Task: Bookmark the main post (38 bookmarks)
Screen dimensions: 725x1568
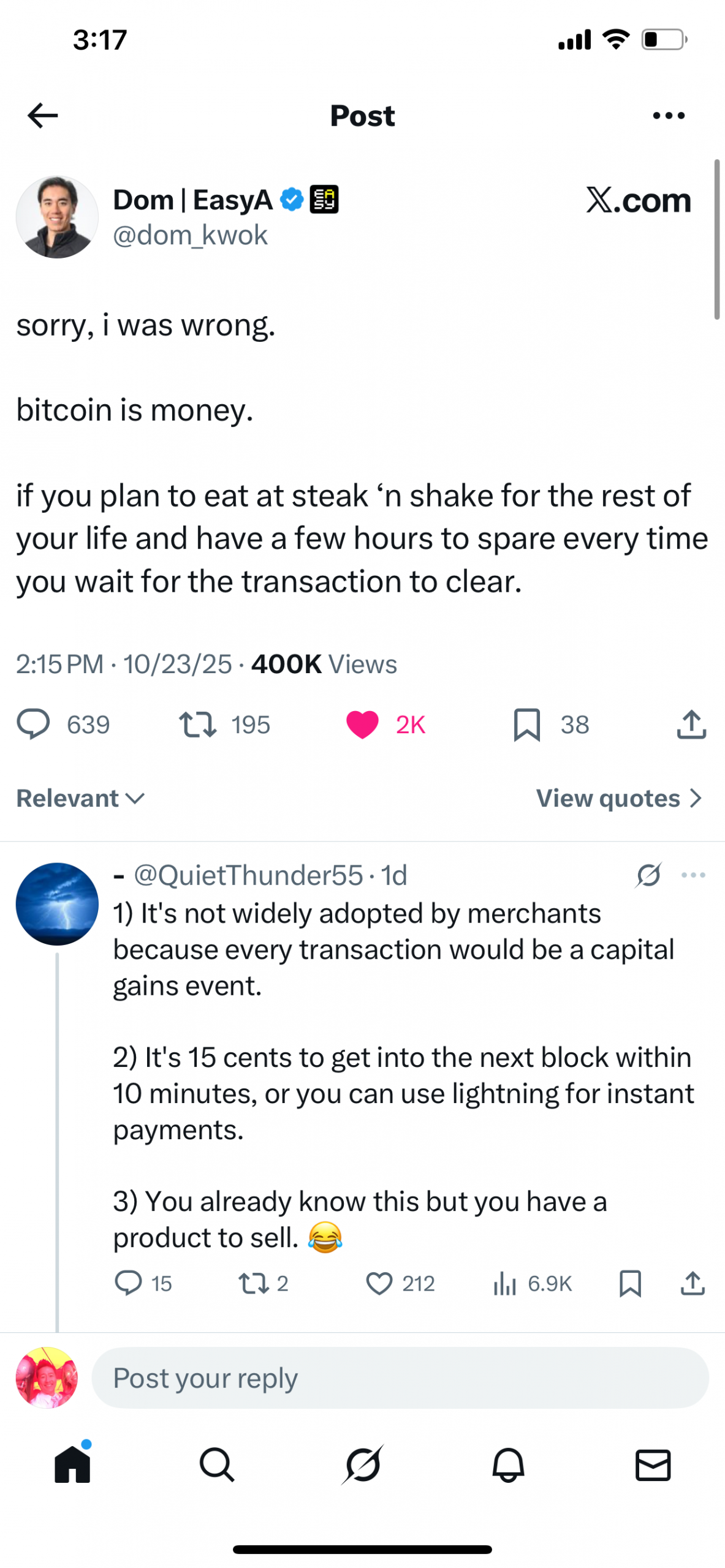Action: (526, 724)
